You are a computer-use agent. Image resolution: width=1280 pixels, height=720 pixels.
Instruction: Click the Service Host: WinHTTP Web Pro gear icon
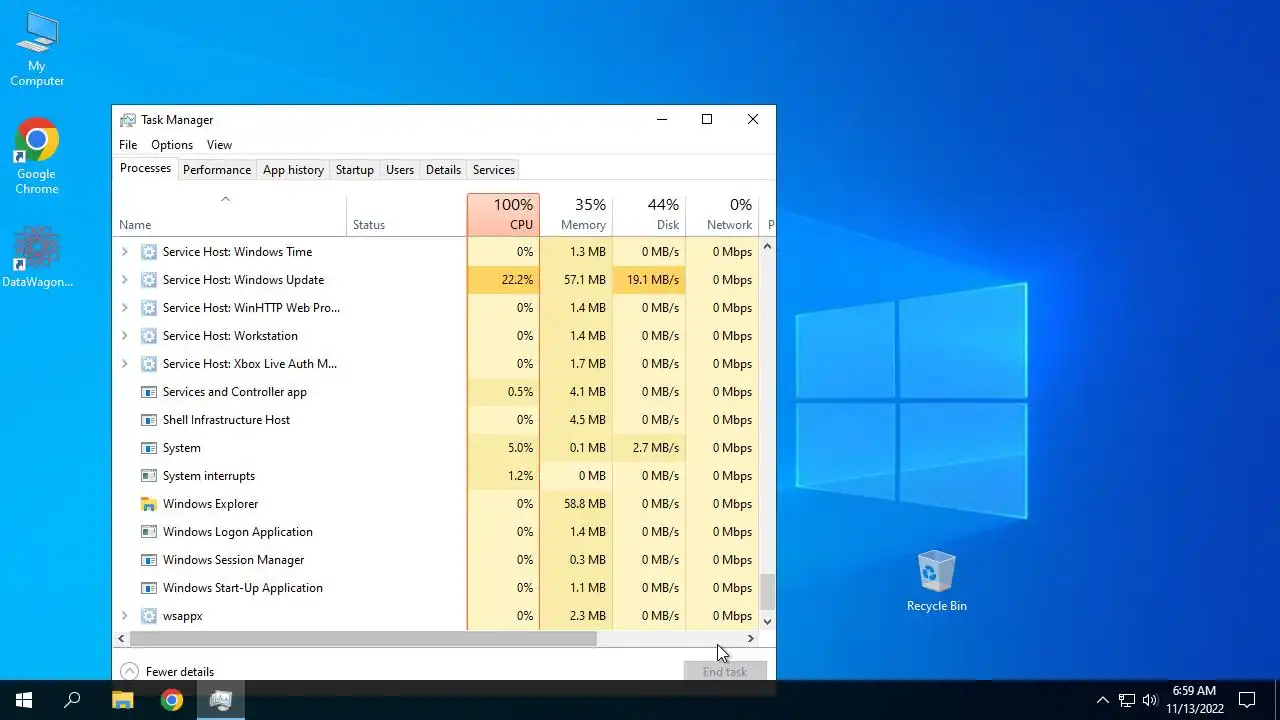coord(149,308)
